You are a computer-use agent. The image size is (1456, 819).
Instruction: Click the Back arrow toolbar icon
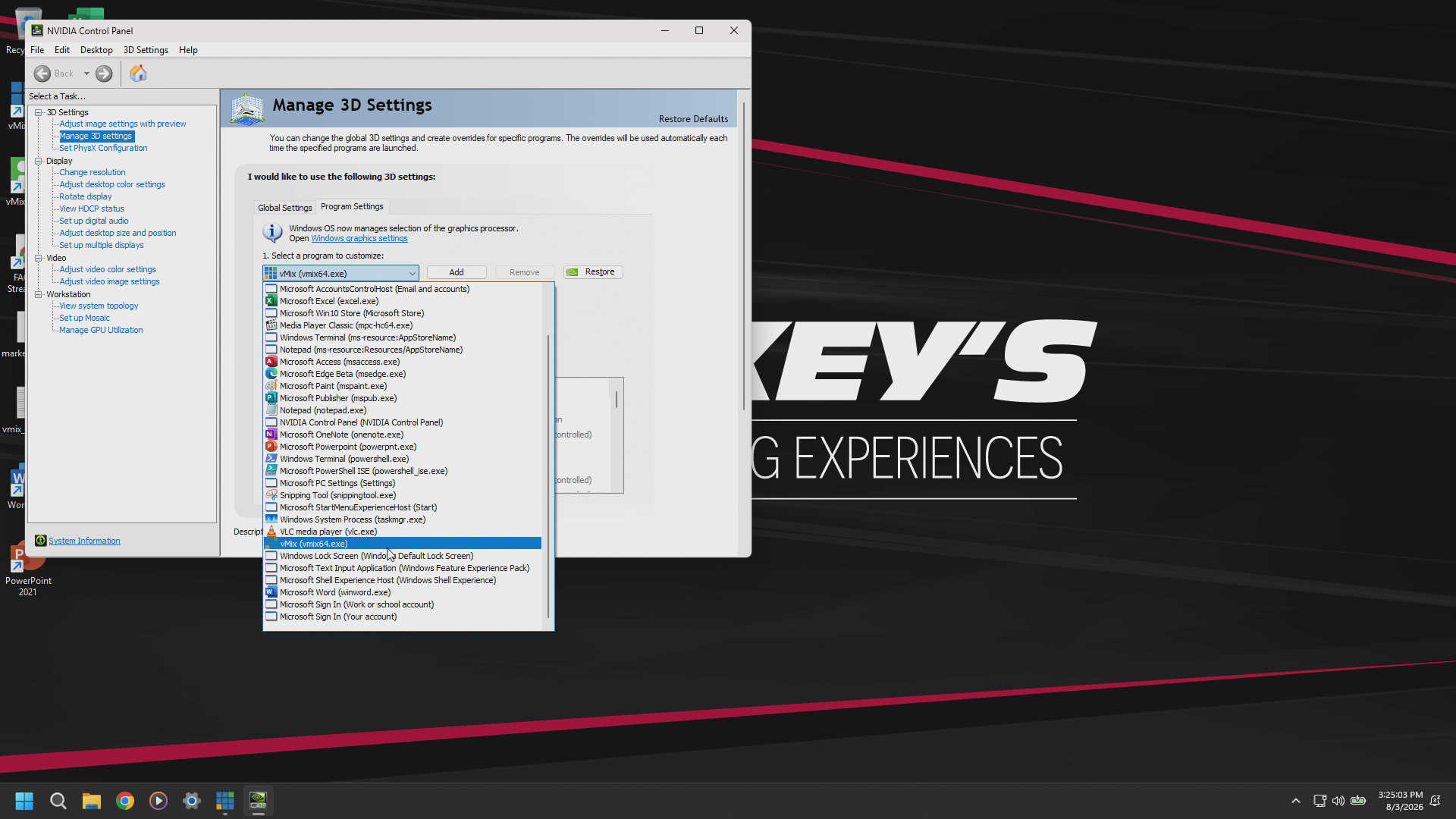tap(42, 74)
